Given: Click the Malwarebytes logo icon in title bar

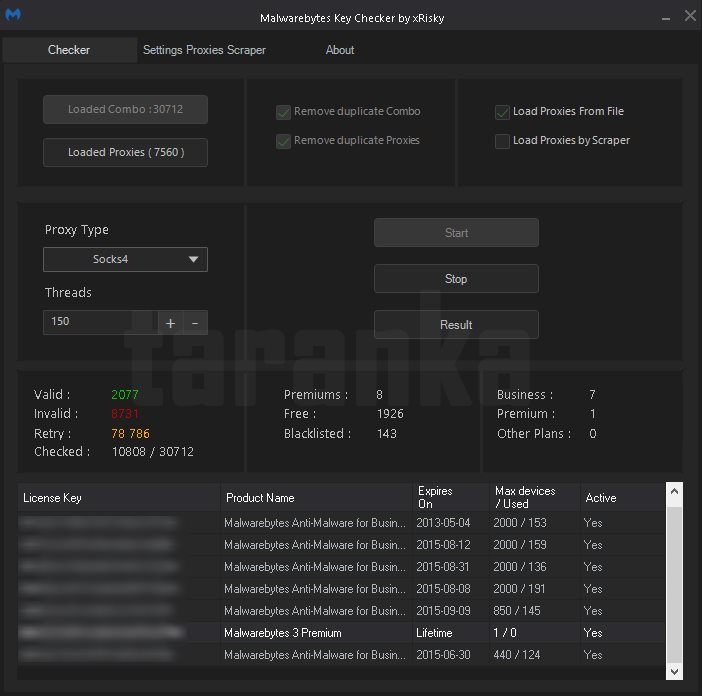Looking at the screenshot, I should (x=13, y=15).
